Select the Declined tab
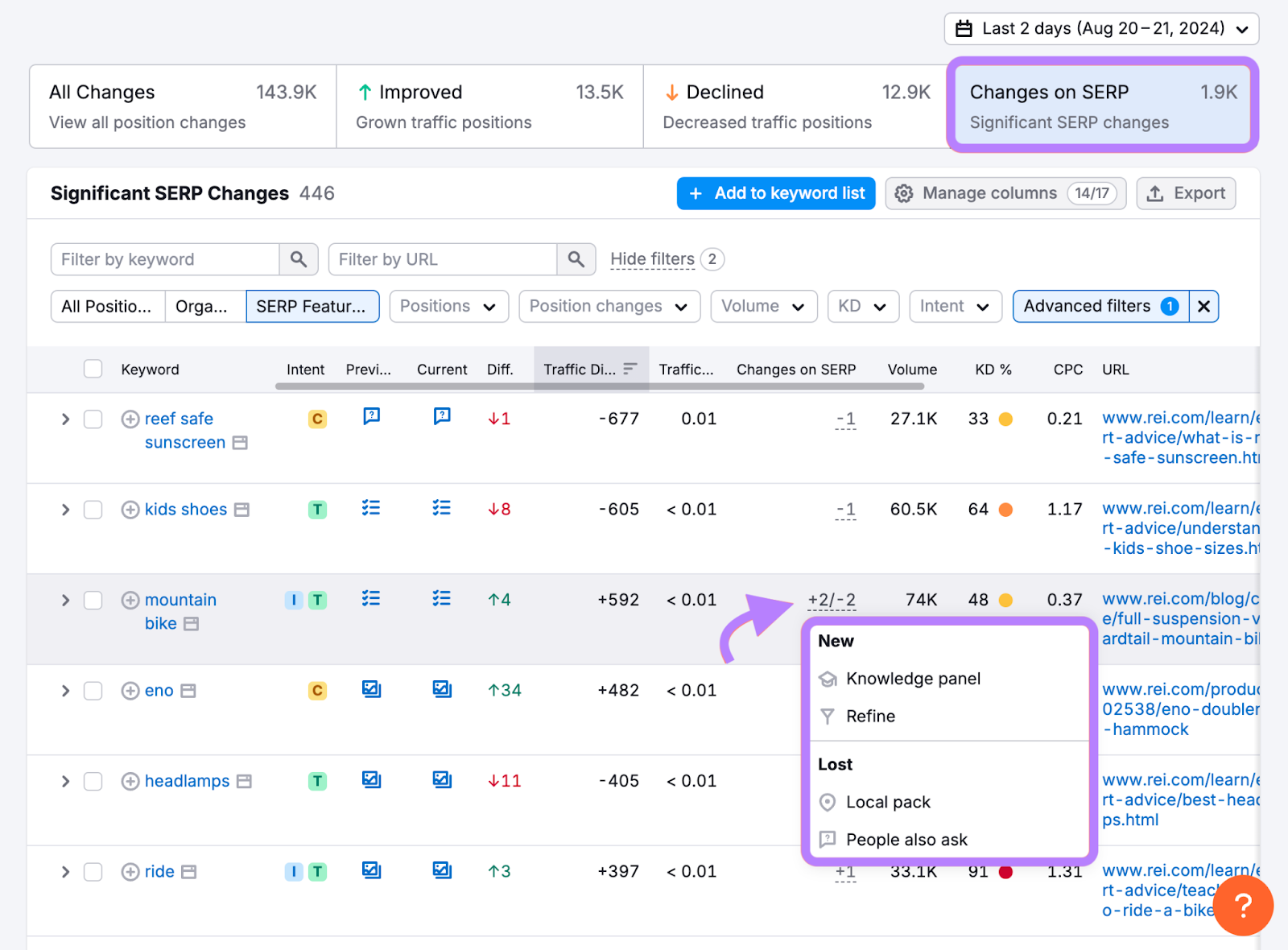The image size is (1288, 950). 795,106
